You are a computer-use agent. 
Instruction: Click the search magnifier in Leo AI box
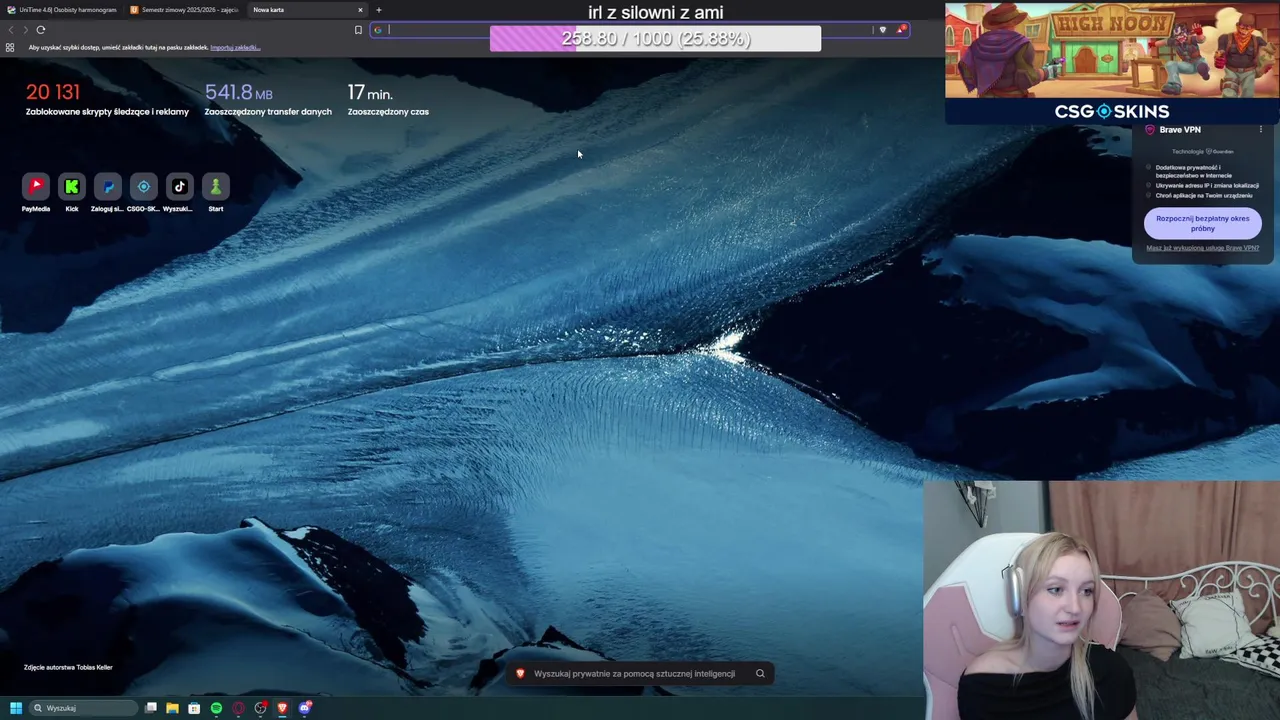[760, 674]
